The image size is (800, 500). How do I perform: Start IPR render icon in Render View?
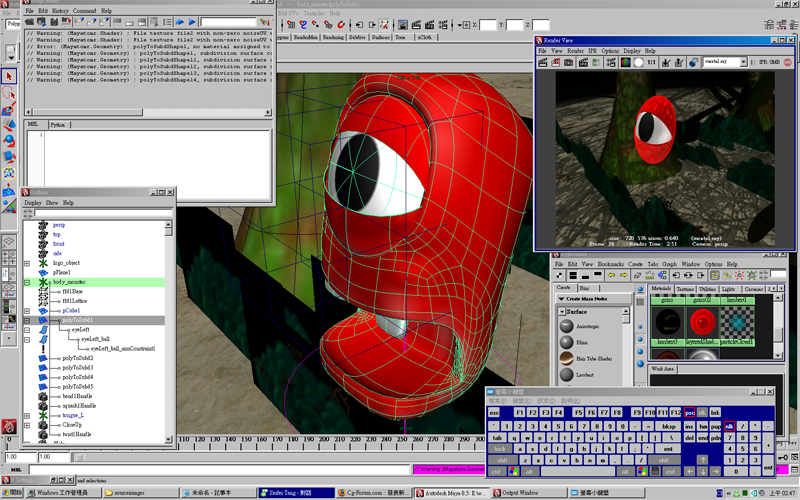coord(583,62)
